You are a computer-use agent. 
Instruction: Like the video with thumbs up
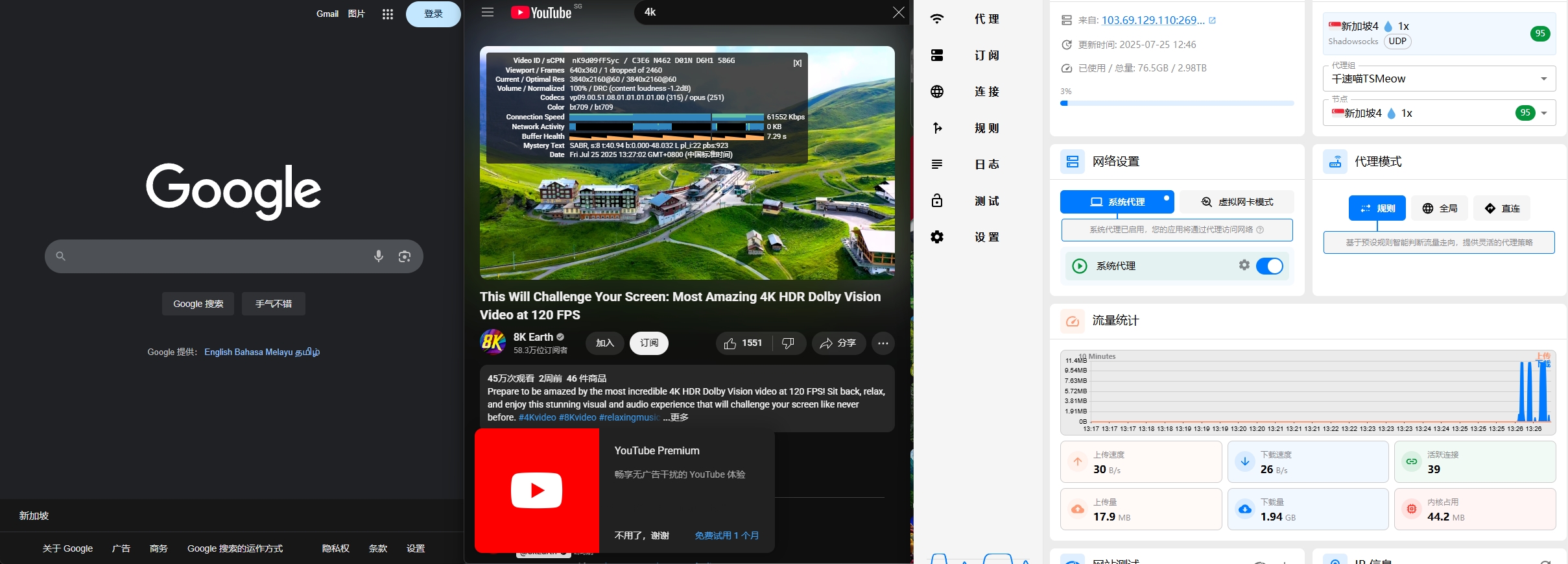(x=744, y=343)
